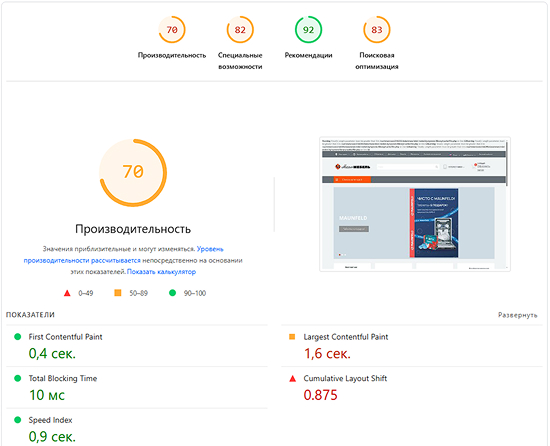Screen dimensions: 550x446
Task: Expand metrics using the Развернуть button
Action: click(517, 315)
